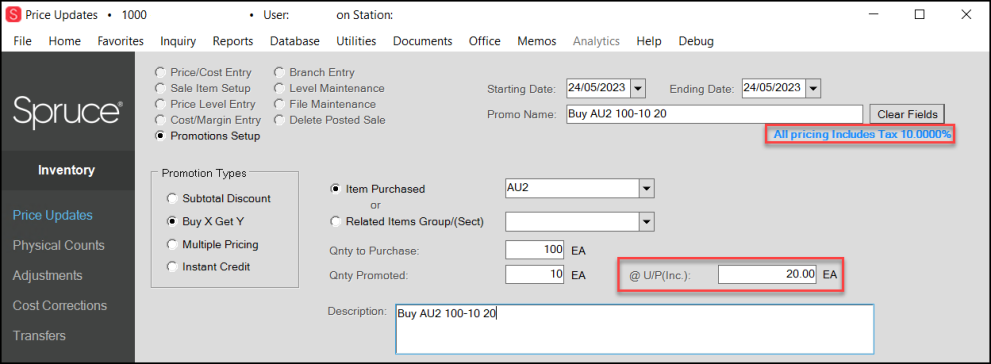Choose the Multiple Pricing radio option
The height and width of the screenshot is (364, 991).
[172, 244]
